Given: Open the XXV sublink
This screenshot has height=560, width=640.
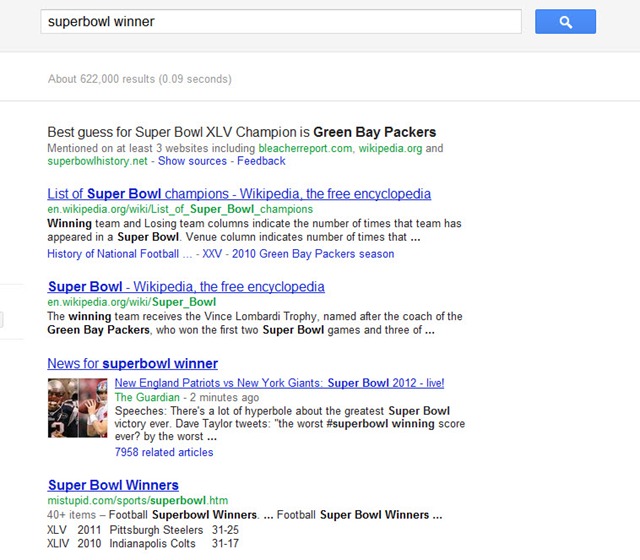Looking at the screenshot, I should (x=209, y=254).
